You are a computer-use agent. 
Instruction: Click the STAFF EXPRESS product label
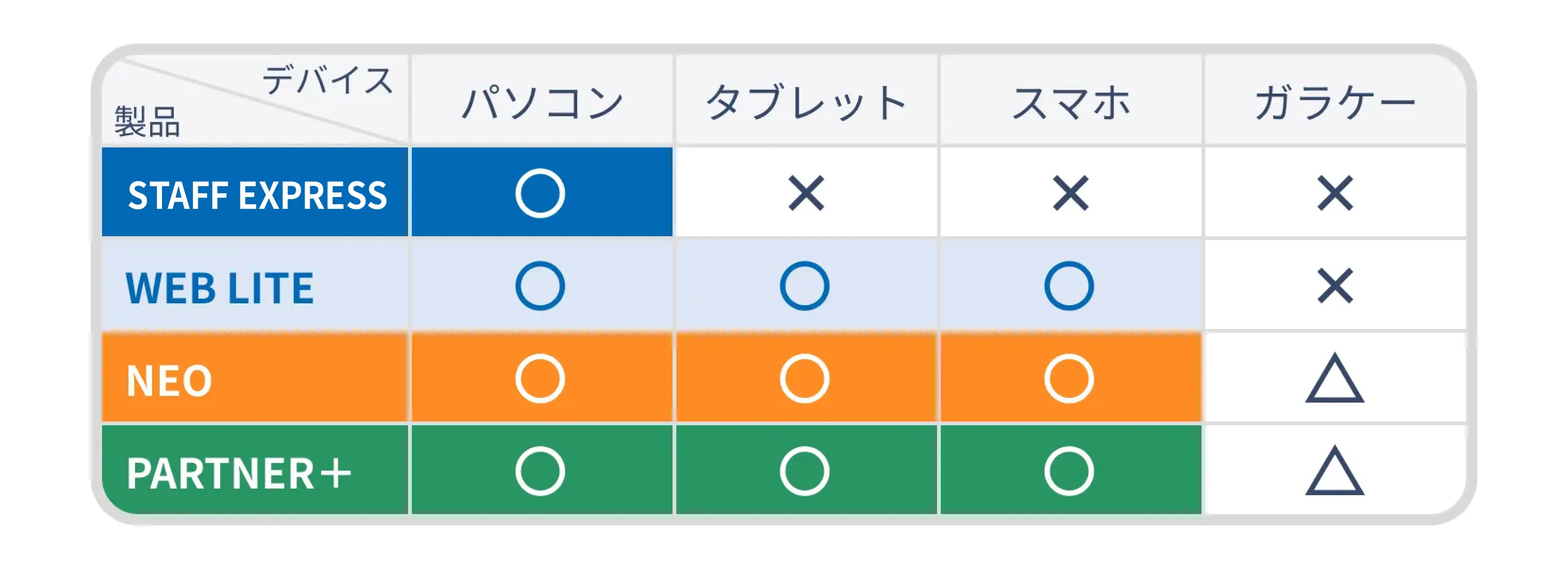click(x=257, y=195)
